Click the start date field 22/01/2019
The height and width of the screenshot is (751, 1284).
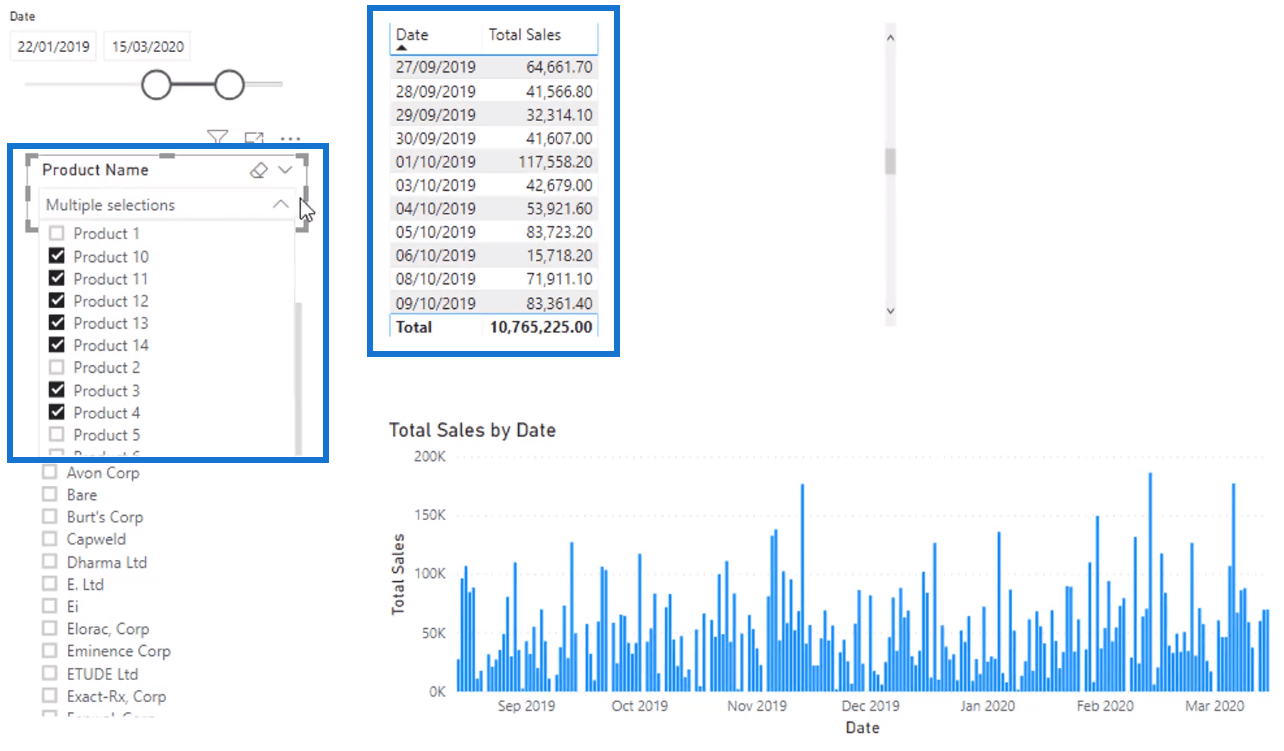point(53,46)
